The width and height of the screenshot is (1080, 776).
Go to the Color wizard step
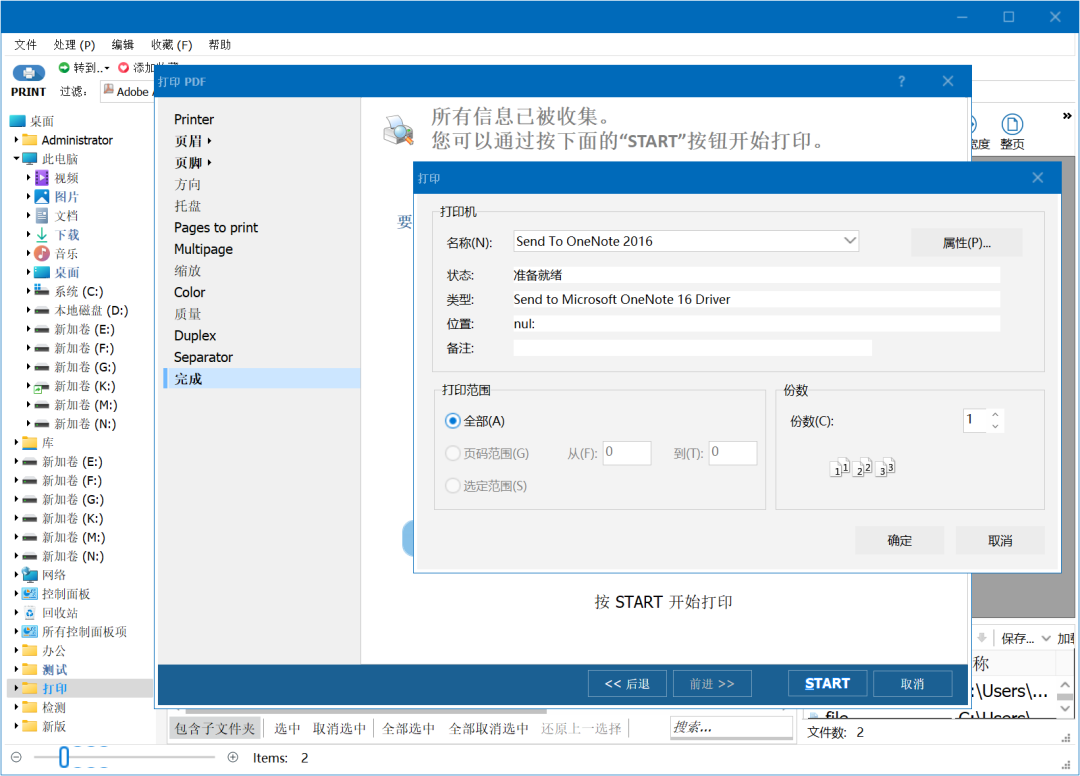click(x=189, y=292)
